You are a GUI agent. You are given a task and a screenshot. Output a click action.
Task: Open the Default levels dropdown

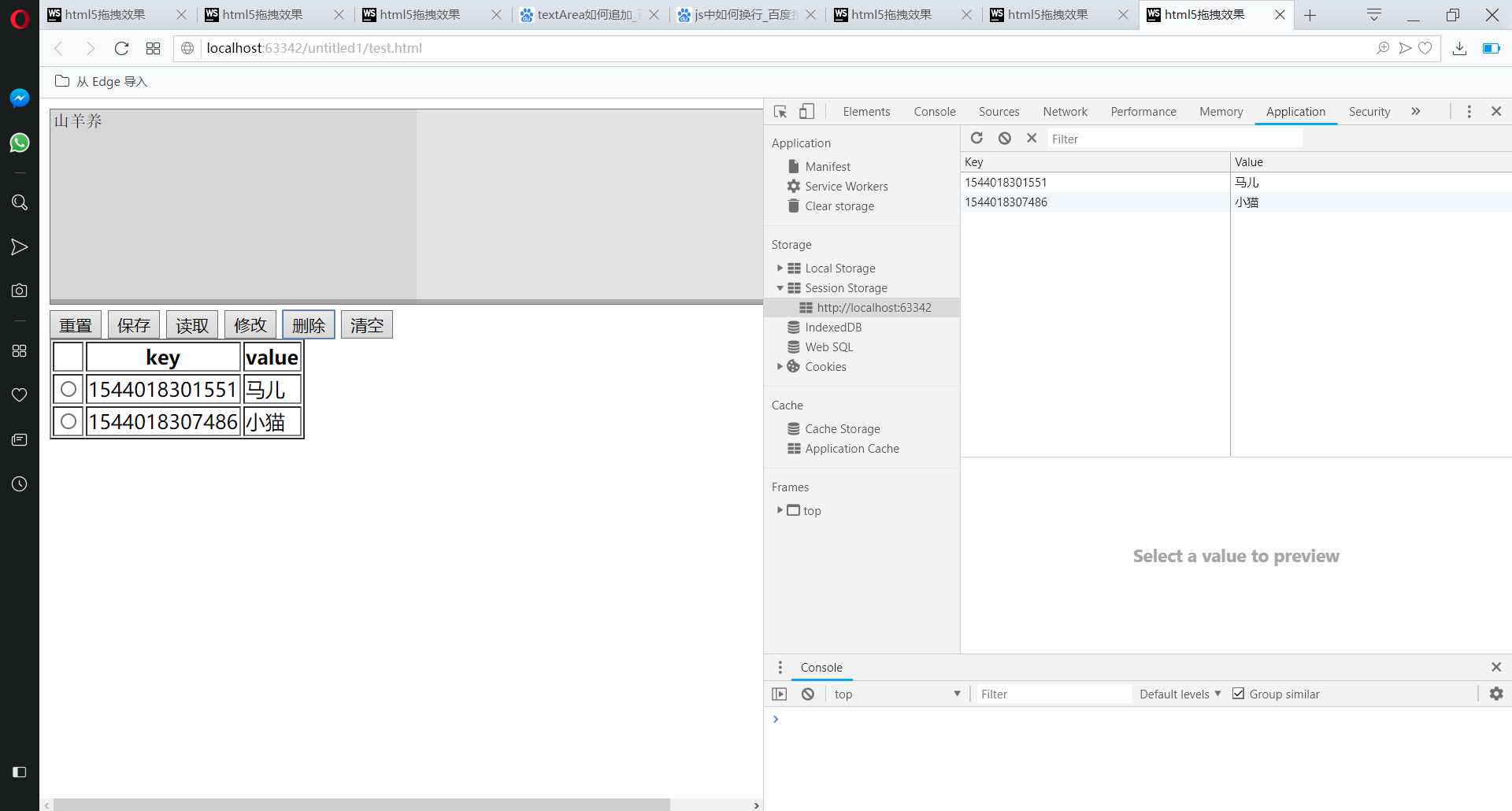click(x=1180, y=694)
